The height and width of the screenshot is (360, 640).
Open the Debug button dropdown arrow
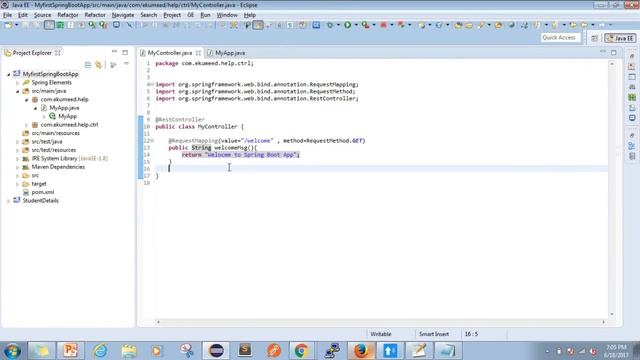pyautogui.click(x=338, y=25)
